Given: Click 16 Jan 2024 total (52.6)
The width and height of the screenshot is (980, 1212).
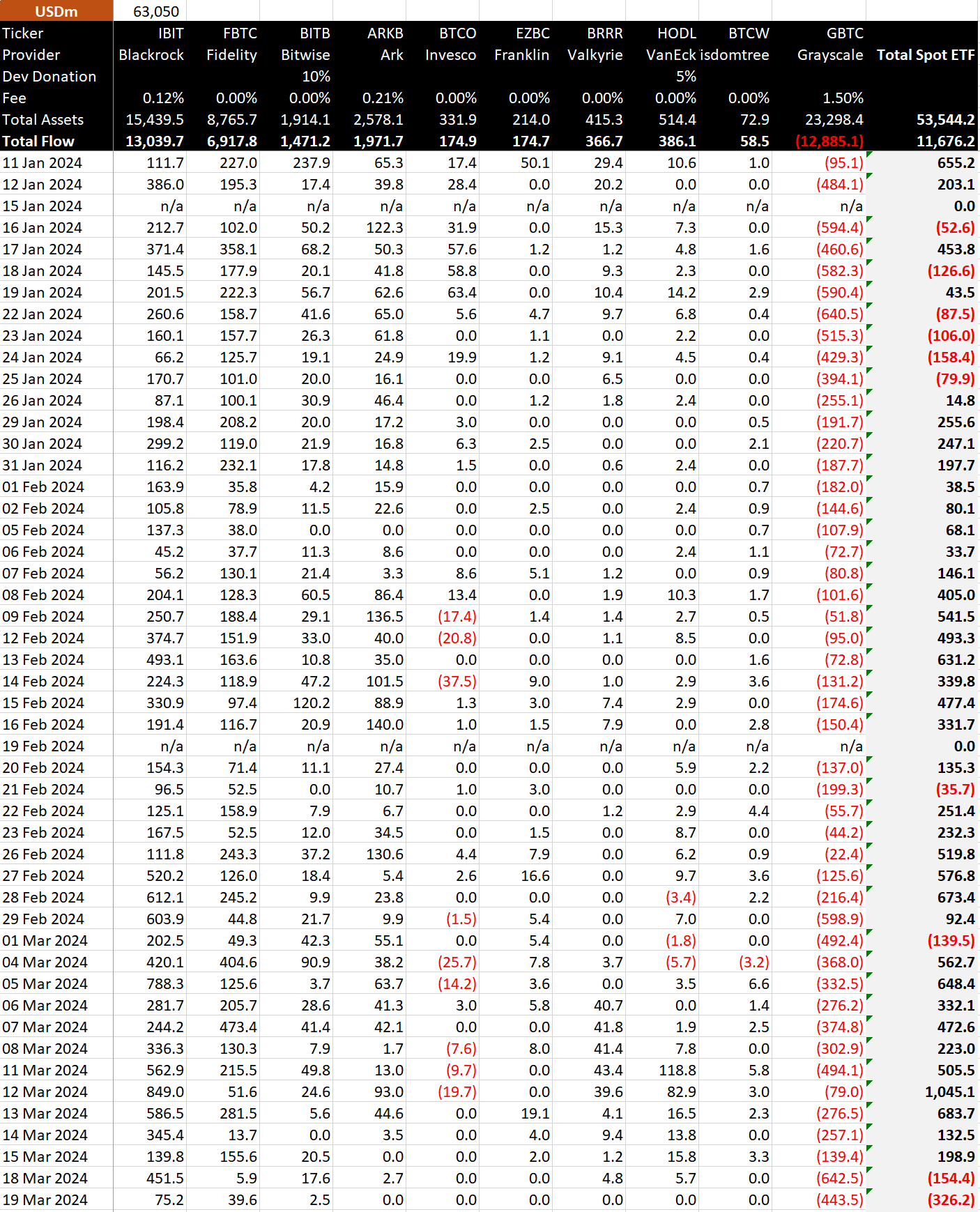Looking at the screenshot, I should 955,228.
